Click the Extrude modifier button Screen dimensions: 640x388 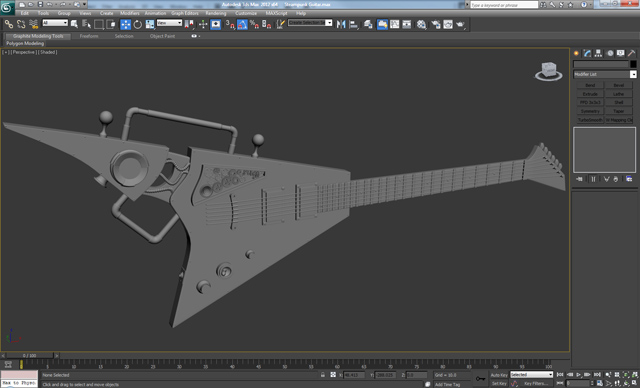click(x=590, y=94)
